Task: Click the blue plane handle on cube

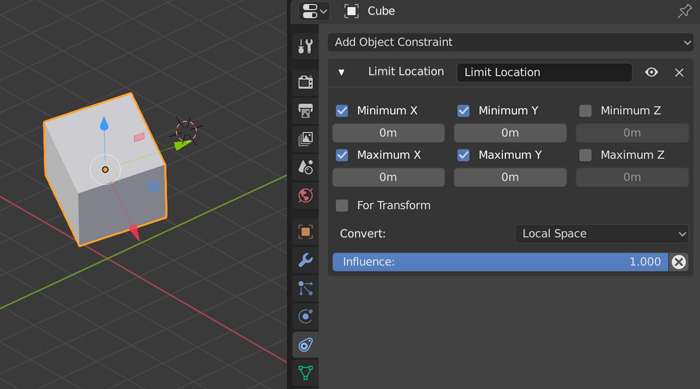Action: tap(154, 186)
